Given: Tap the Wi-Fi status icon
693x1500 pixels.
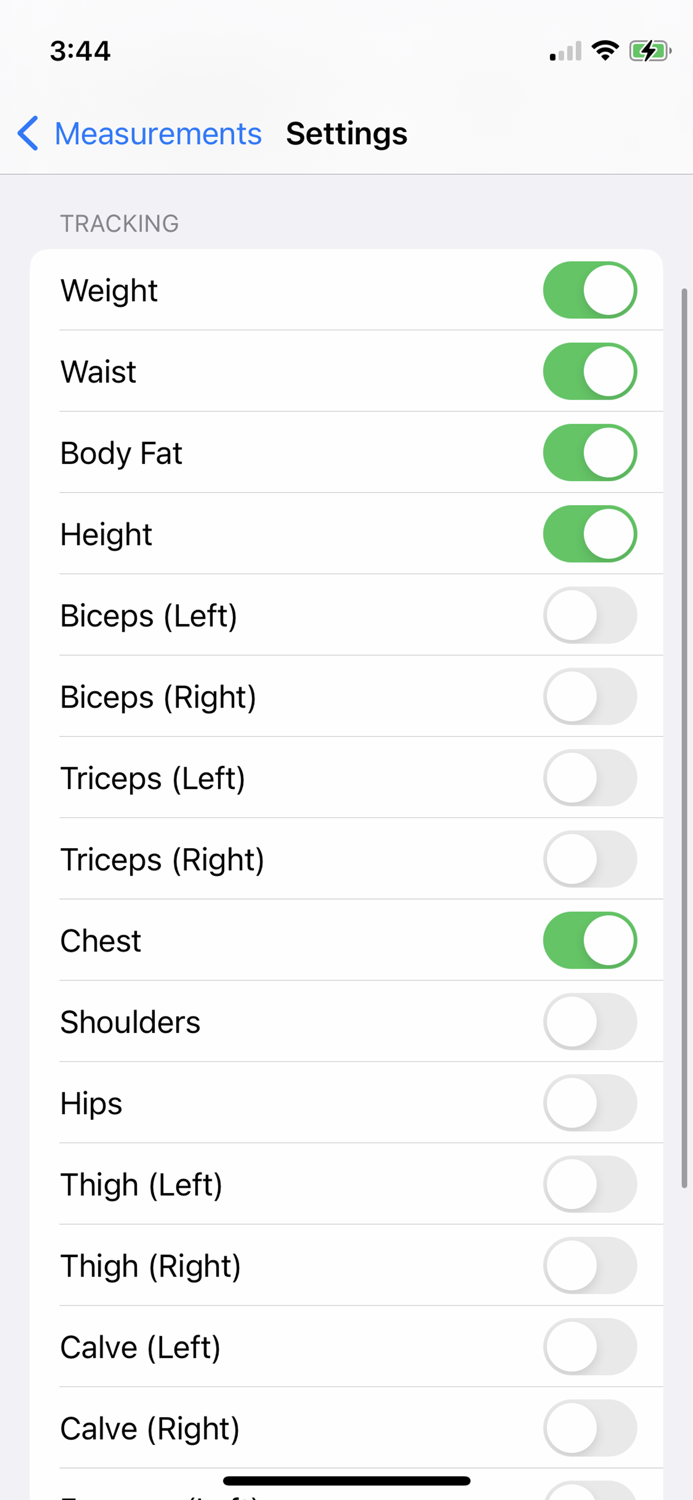Looking at the screenshot, I should click(604, 50).
